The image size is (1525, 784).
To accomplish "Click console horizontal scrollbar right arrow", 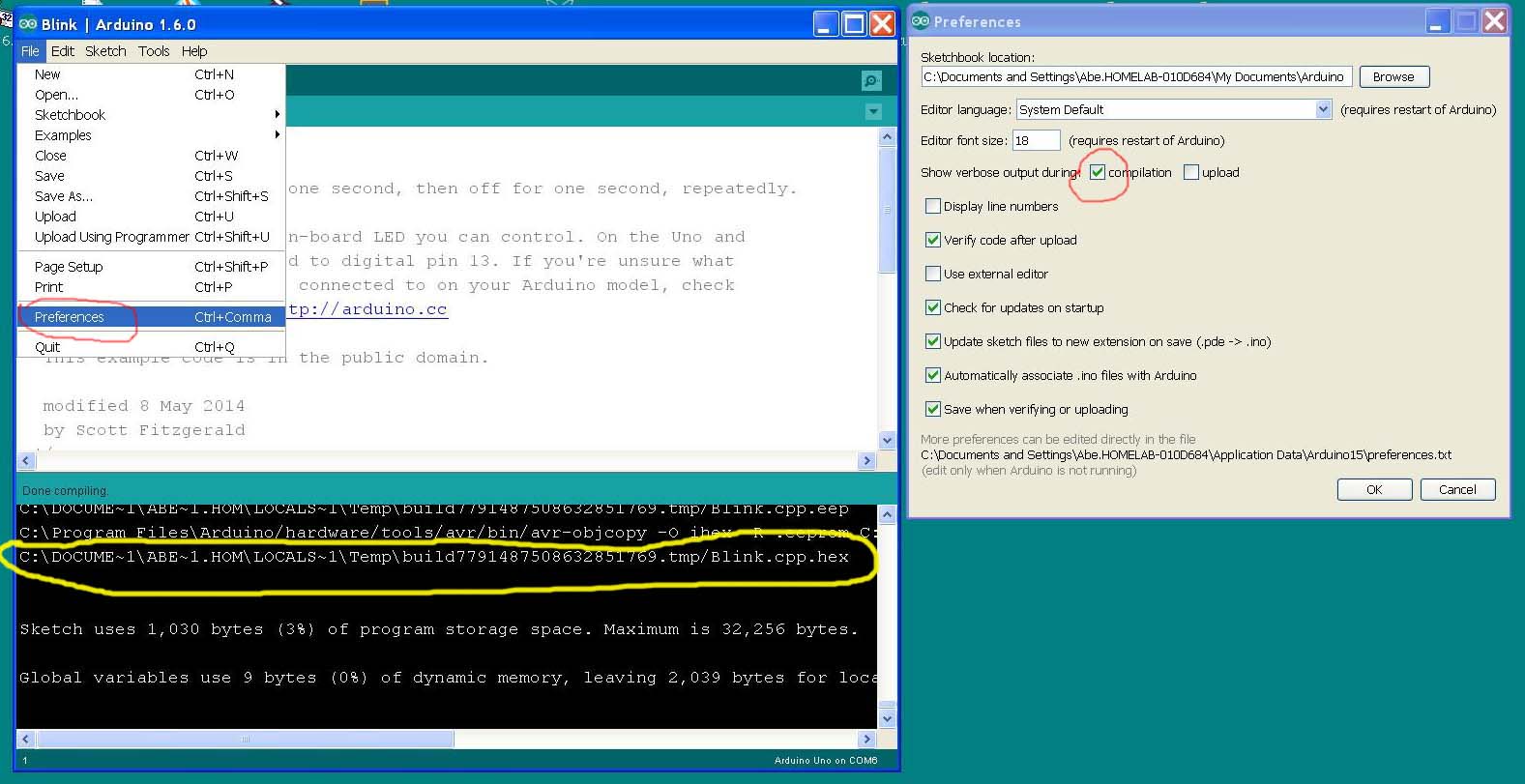I will click(x=866, y=739).
